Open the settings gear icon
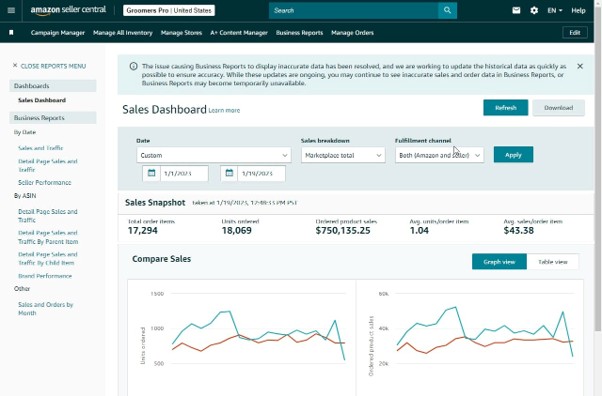The height and width of the screenshot is (396, 602). click(x=534, y=10)
